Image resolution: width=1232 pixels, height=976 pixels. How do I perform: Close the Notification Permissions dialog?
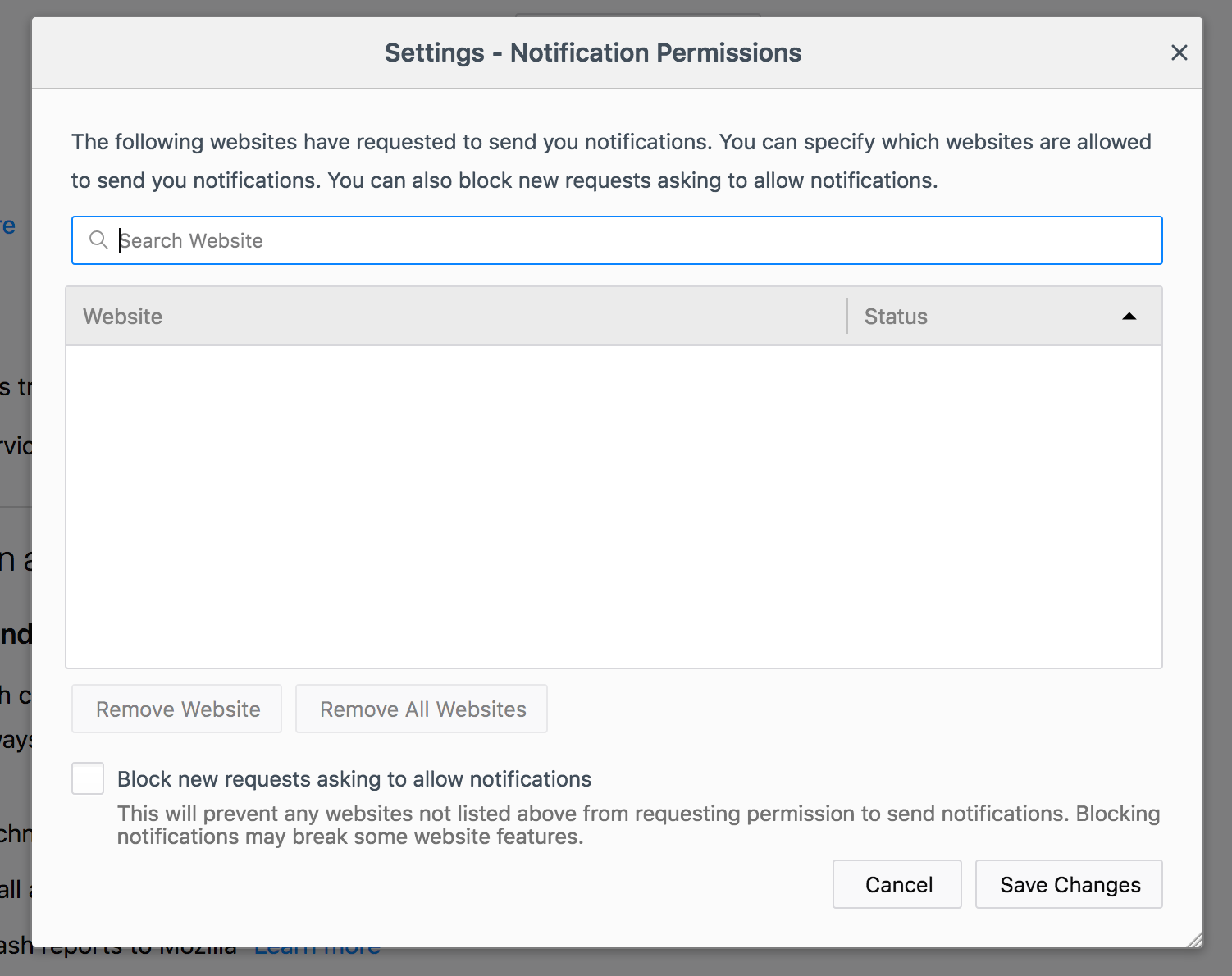(x=1179, y=52)
